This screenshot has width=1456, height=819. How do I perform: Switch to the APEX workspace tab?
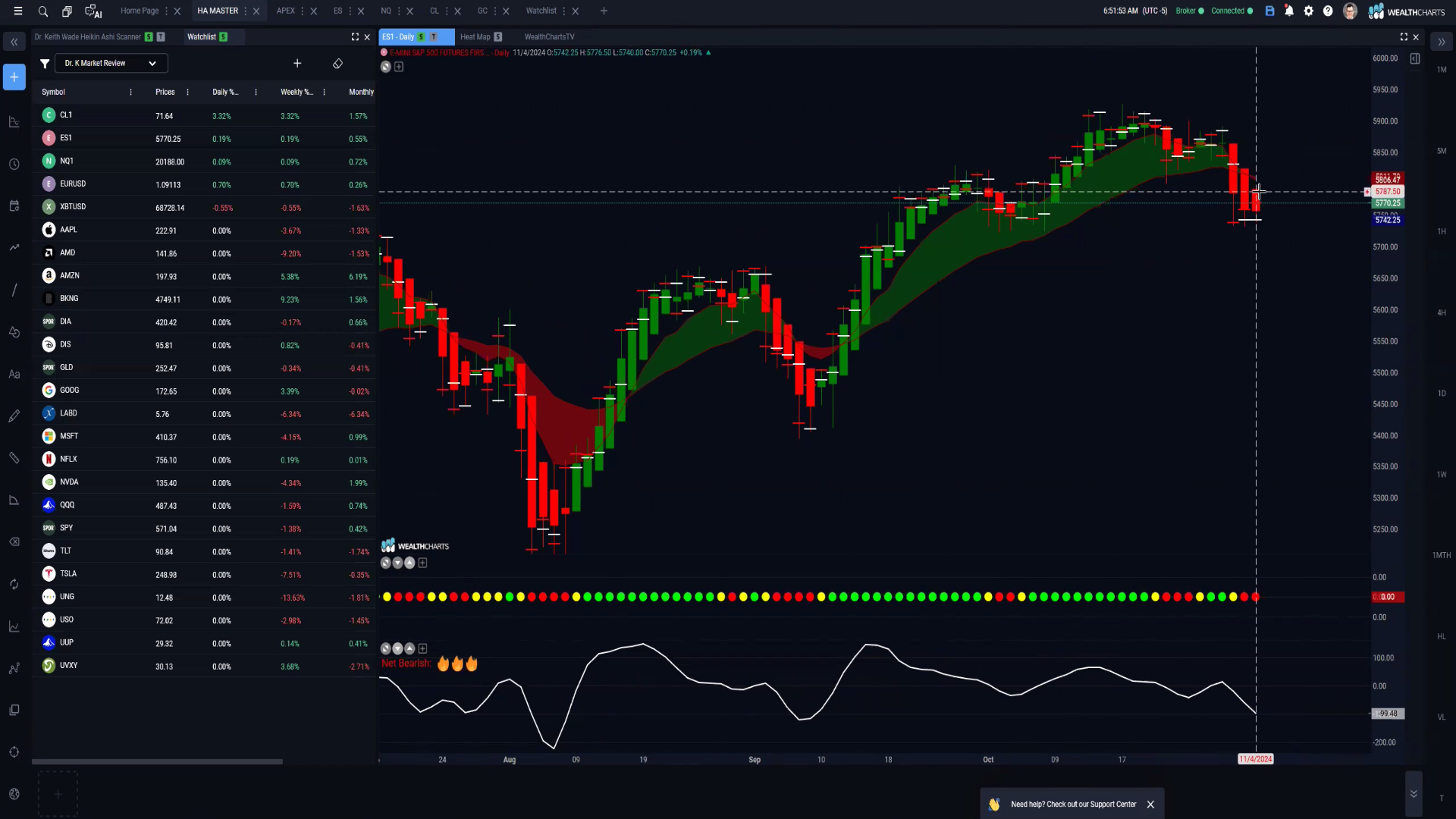286,11
